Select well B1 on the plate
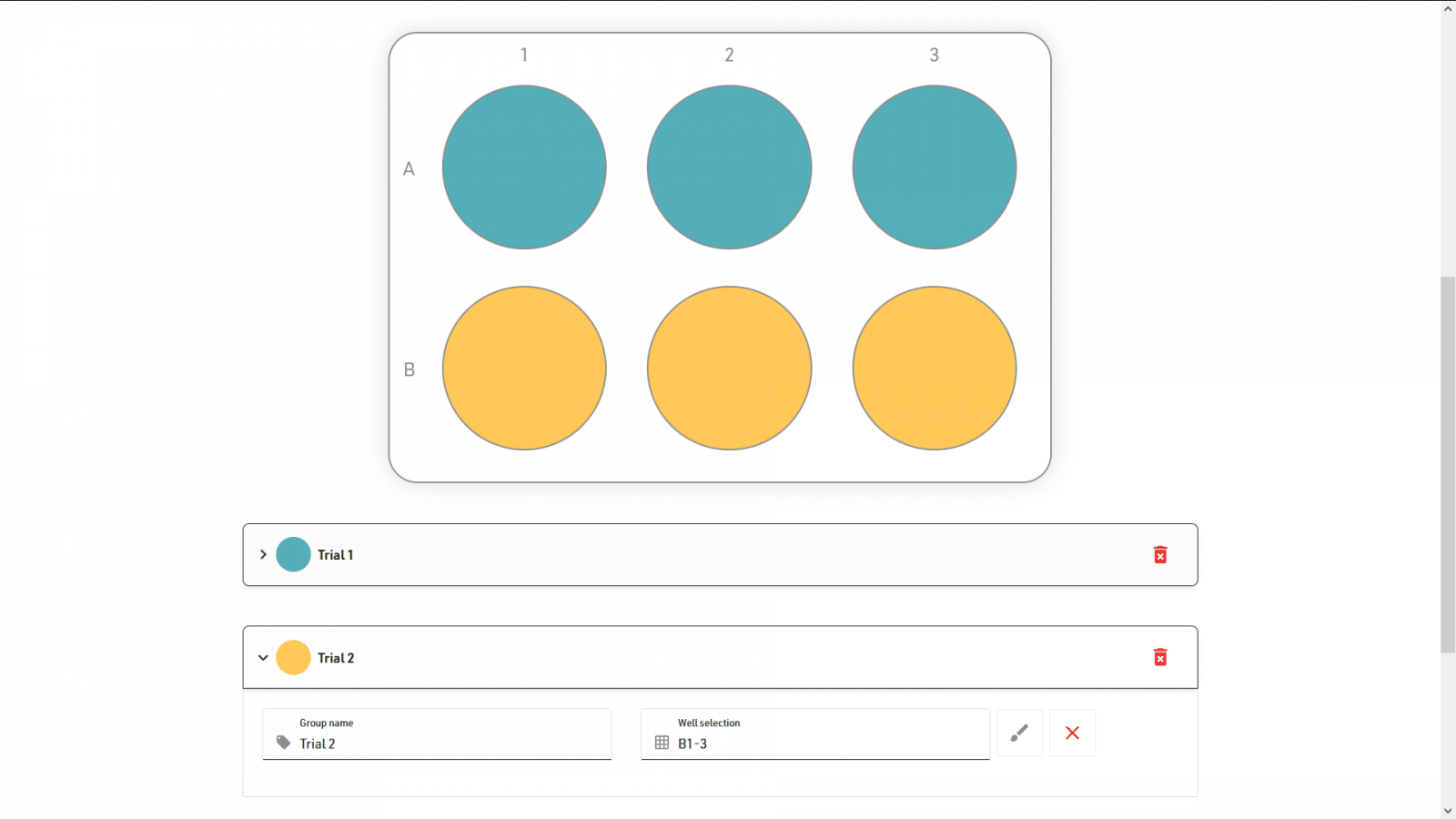This screenshot has height=819, width=1456. 524,369
